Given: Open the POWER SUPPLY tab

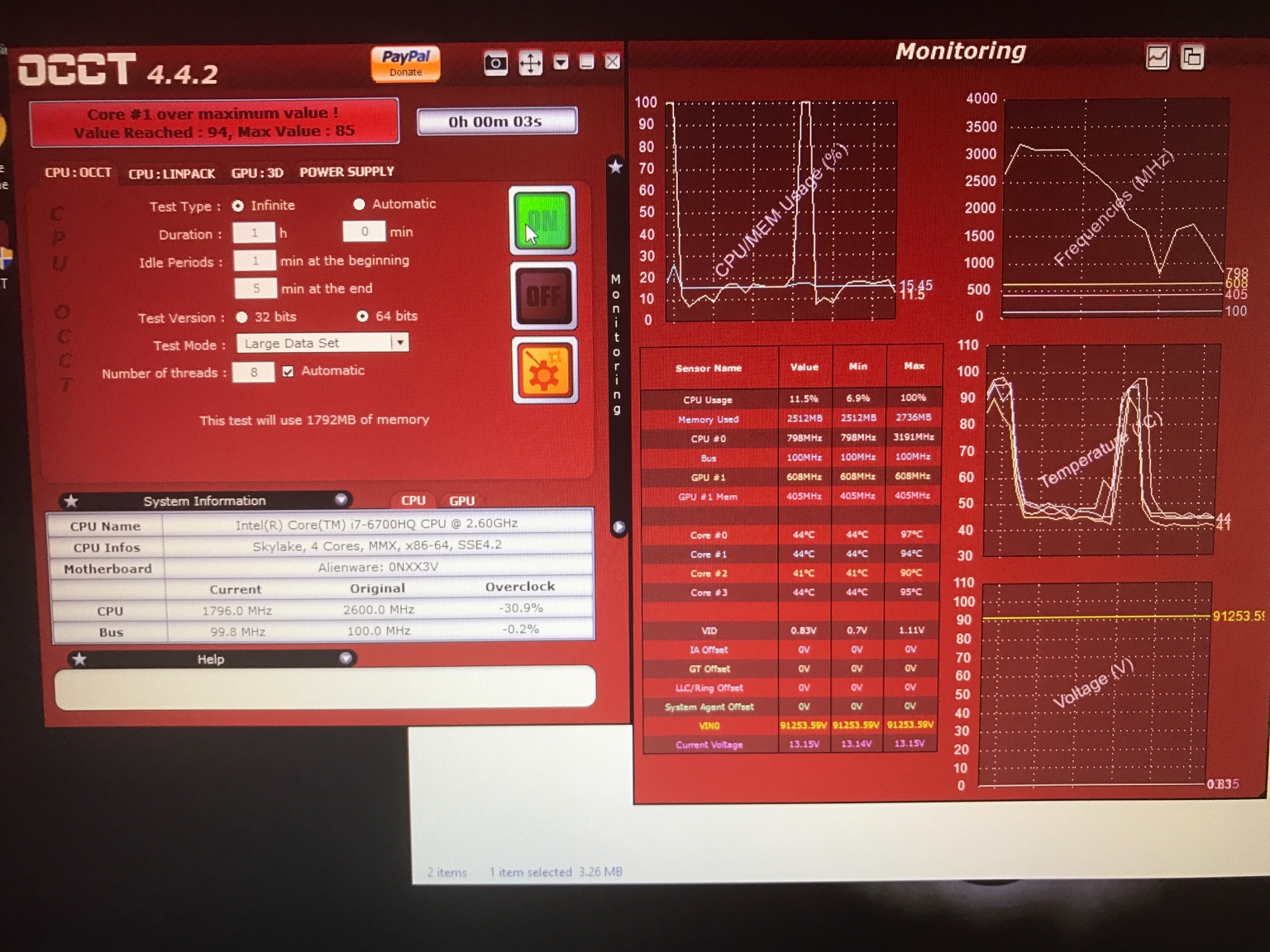Looking at the screenshot, I should click(x=346, y=172).
